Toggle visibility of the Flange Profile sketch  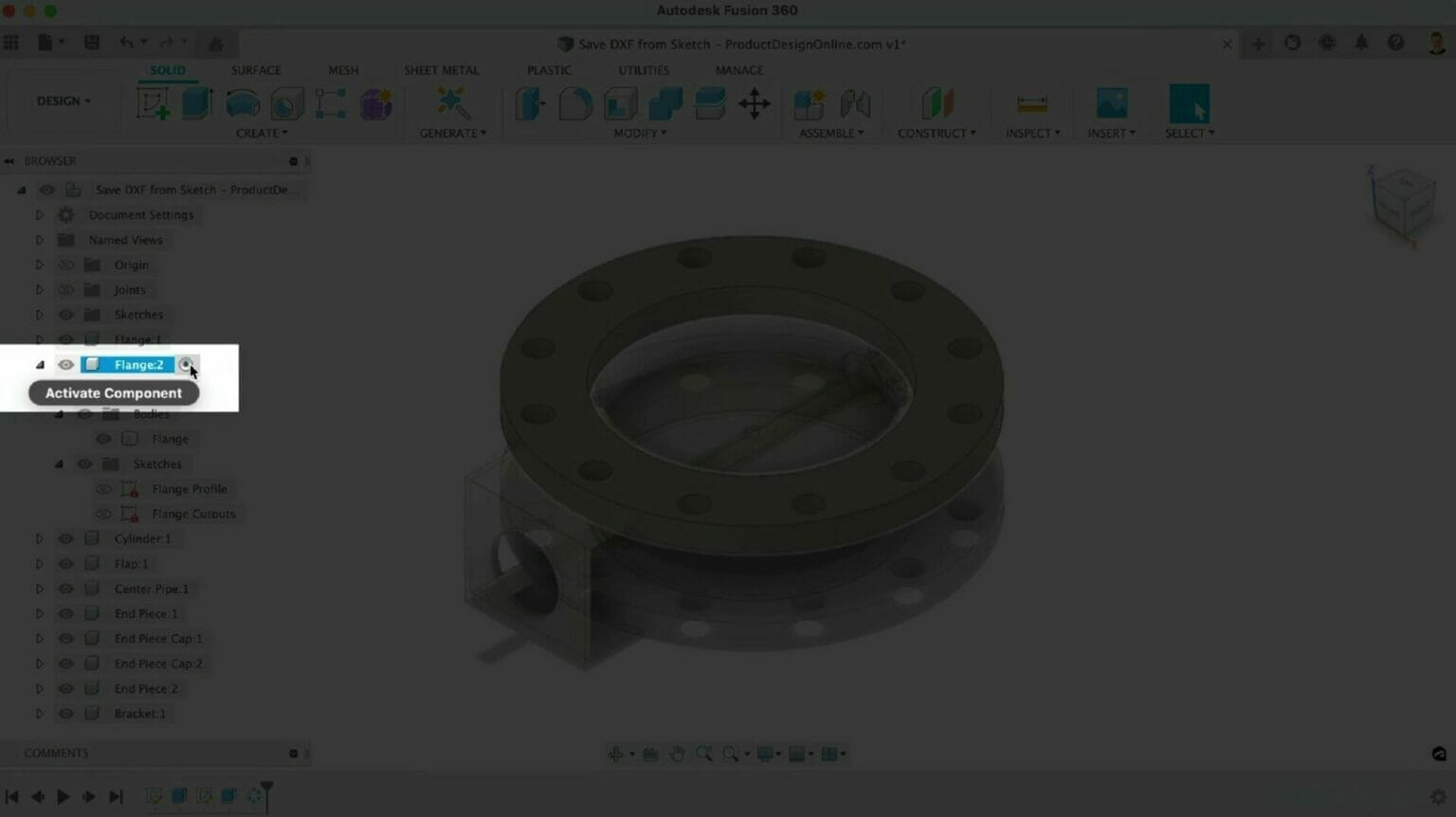coord(103,488)
